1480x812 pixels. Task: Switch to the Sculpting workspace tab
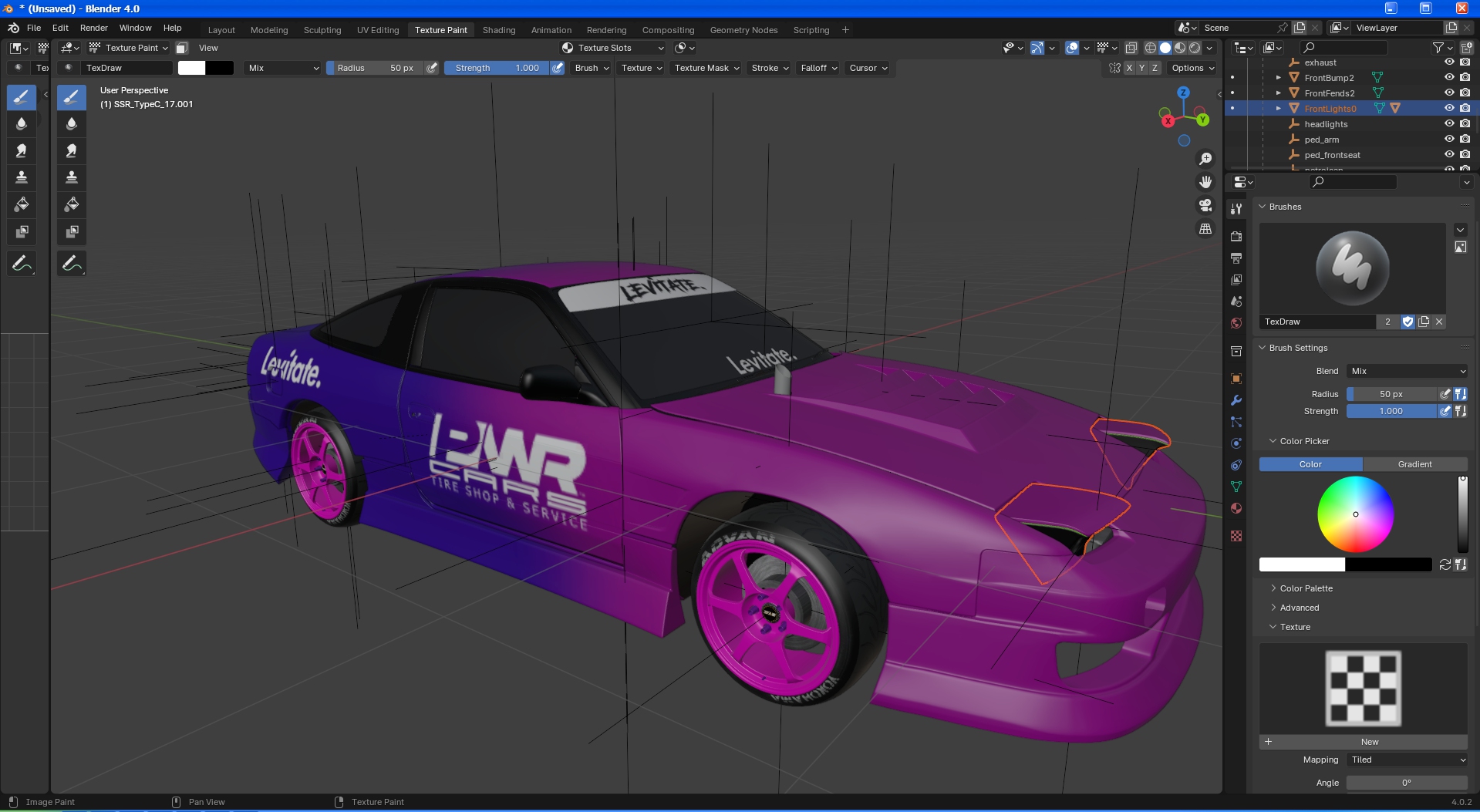point(322,30)
